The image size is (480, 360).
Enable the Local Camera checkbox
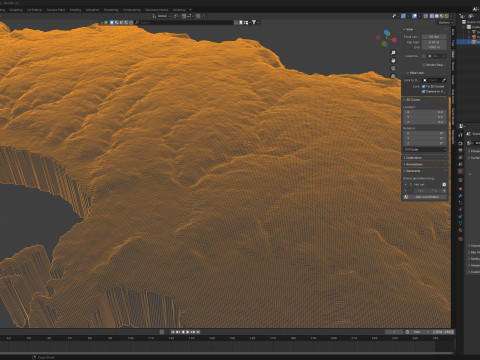tap(424, 56)
